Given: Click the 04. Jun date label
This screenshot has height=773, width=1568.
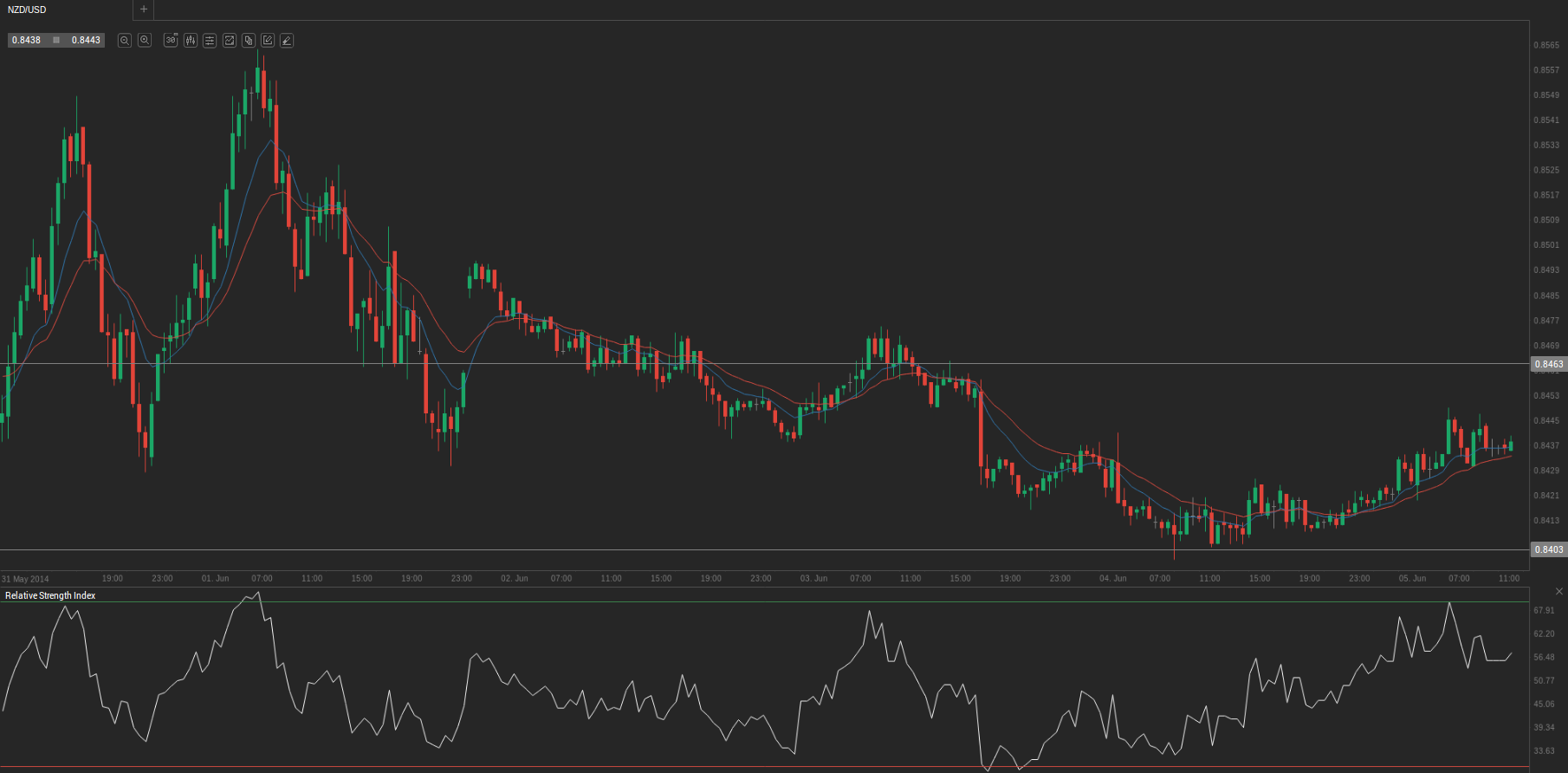Looking at the screenshot, I should click(x=1113, y=578).
